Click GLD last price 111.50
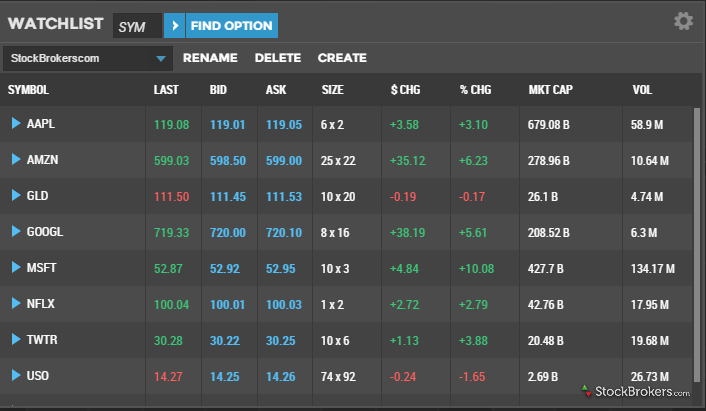The height and width of the screenshot is (411, 706). point(172,197)
